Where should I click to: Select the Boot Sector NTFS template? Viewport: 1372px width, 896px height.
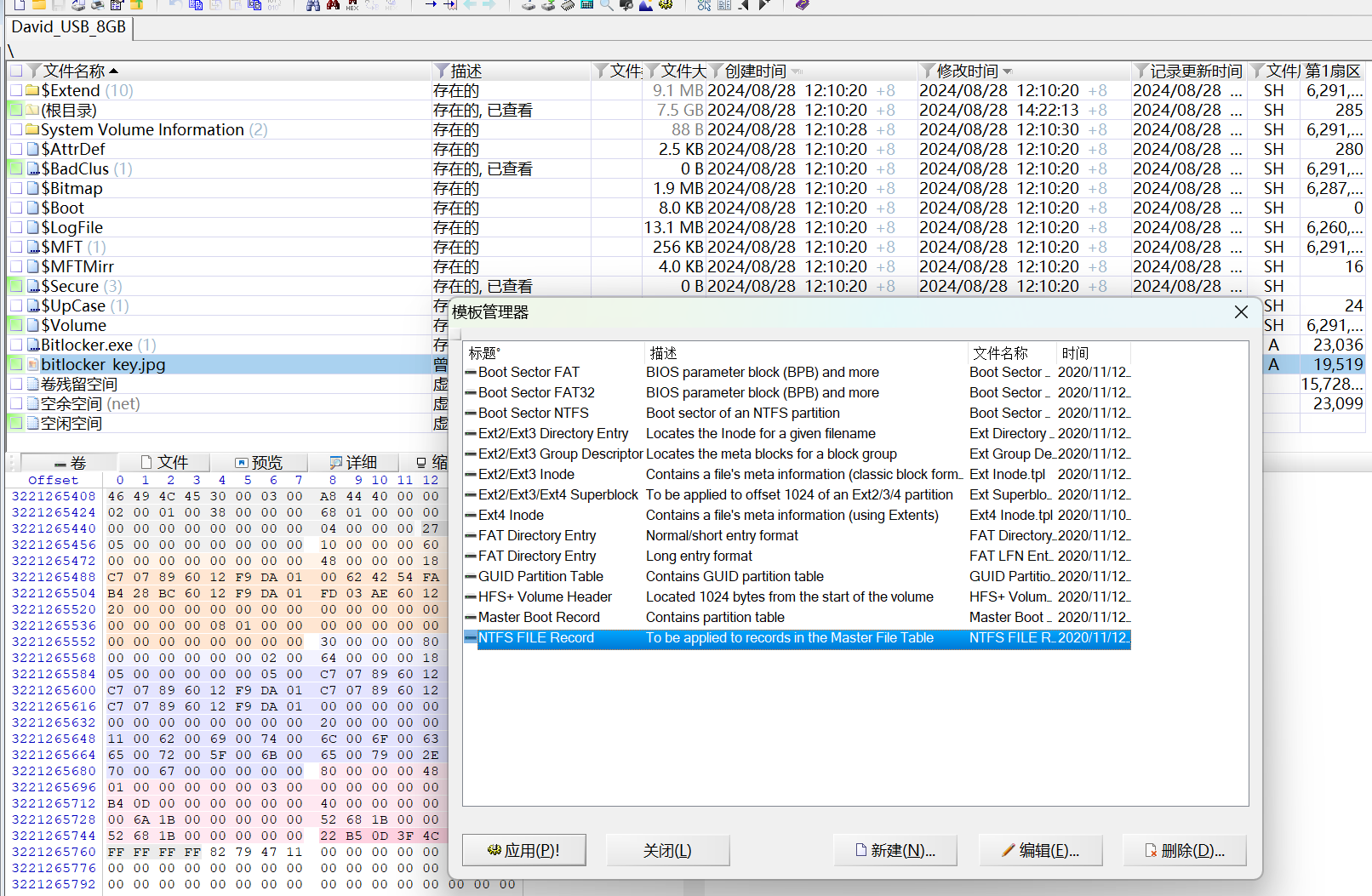click(x=797, y=413)
